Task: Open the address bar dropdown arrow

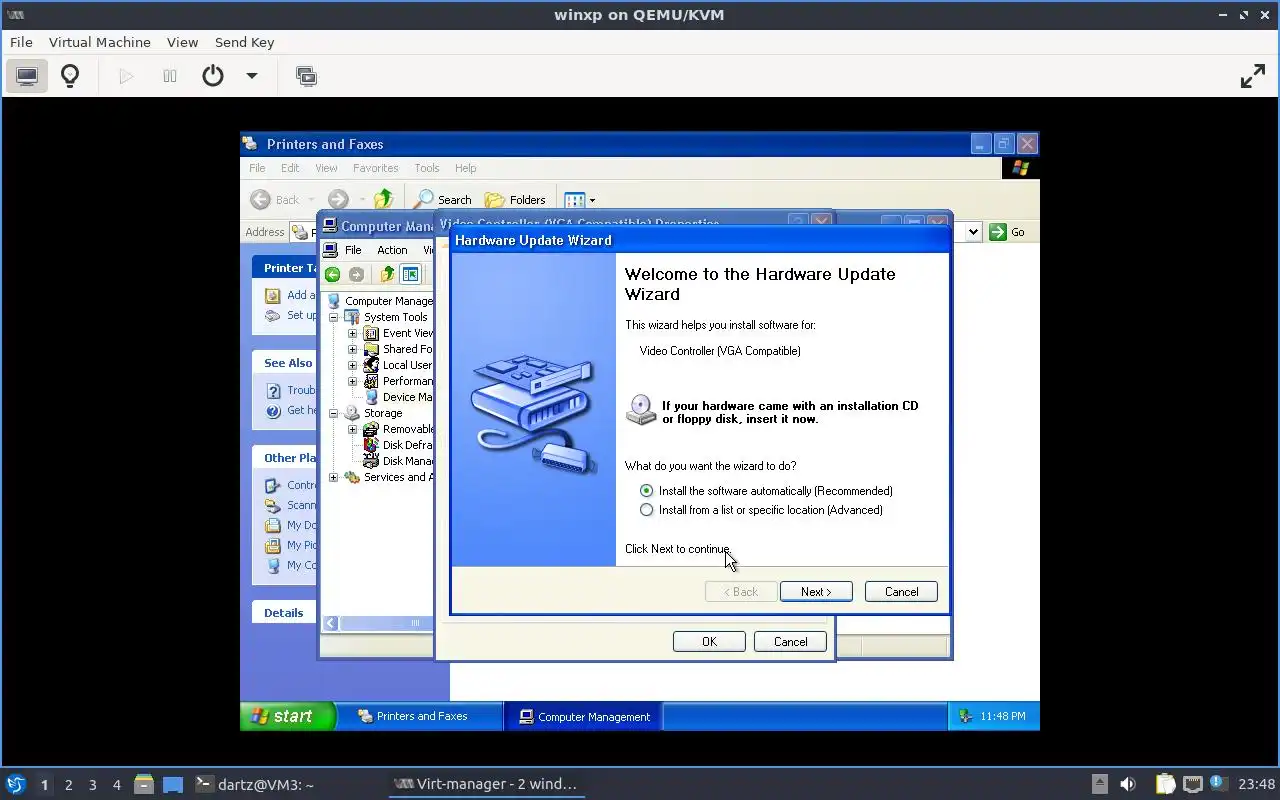Action: tap(973, 232)
